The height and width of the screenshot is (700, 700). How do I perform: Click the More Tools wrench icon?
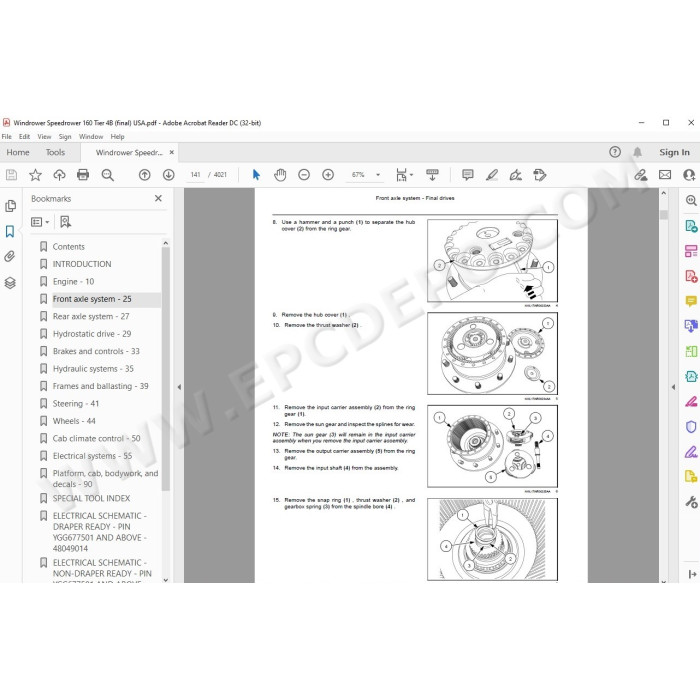(x=691, y=503)
